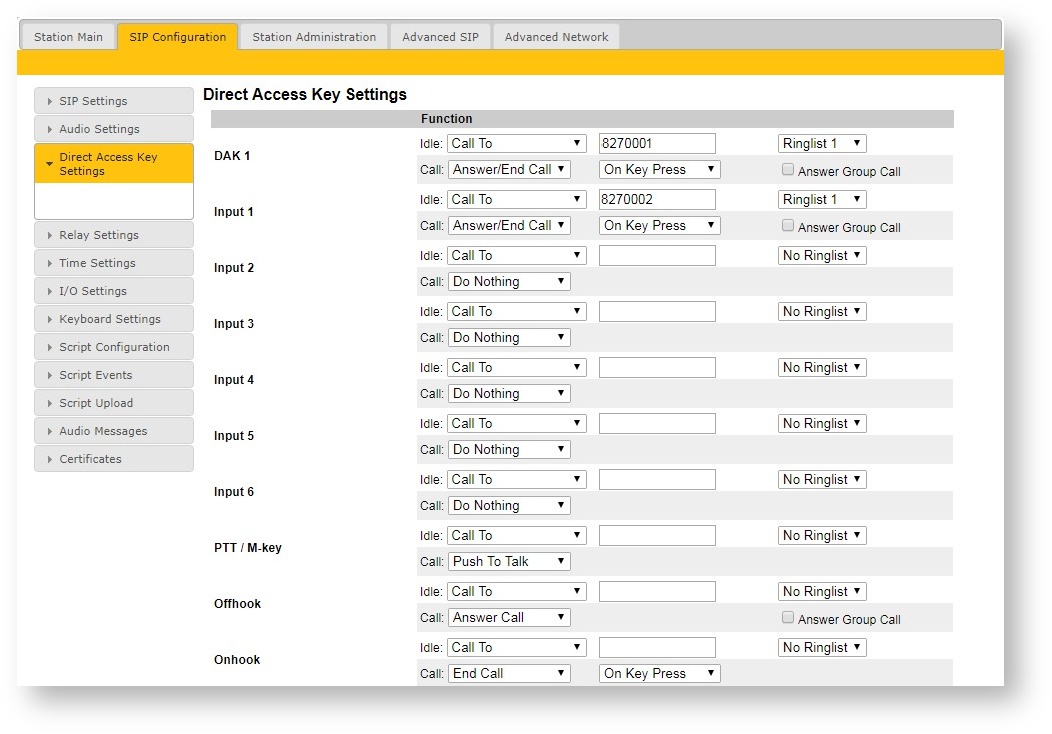The height and width of the screenshot is (734, 1052).
Task: Open DAK 1 Idle function dropdown
Action: pyautogui.click(x=516, y=143)
